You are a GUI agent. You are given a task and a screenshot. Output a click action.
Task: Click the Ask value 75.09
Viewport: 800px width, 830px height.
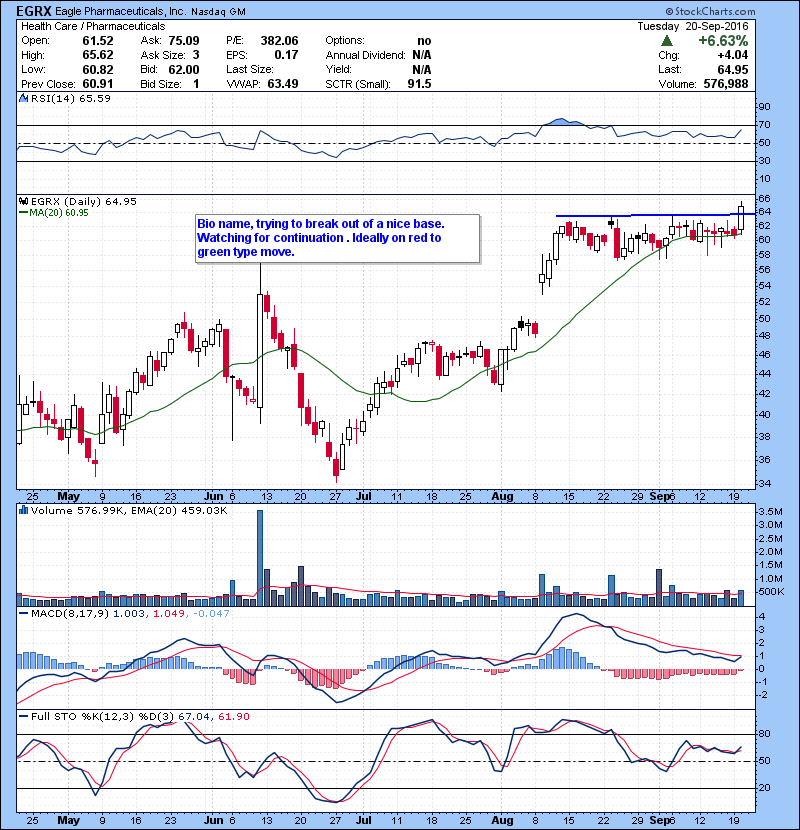point(184,41)
